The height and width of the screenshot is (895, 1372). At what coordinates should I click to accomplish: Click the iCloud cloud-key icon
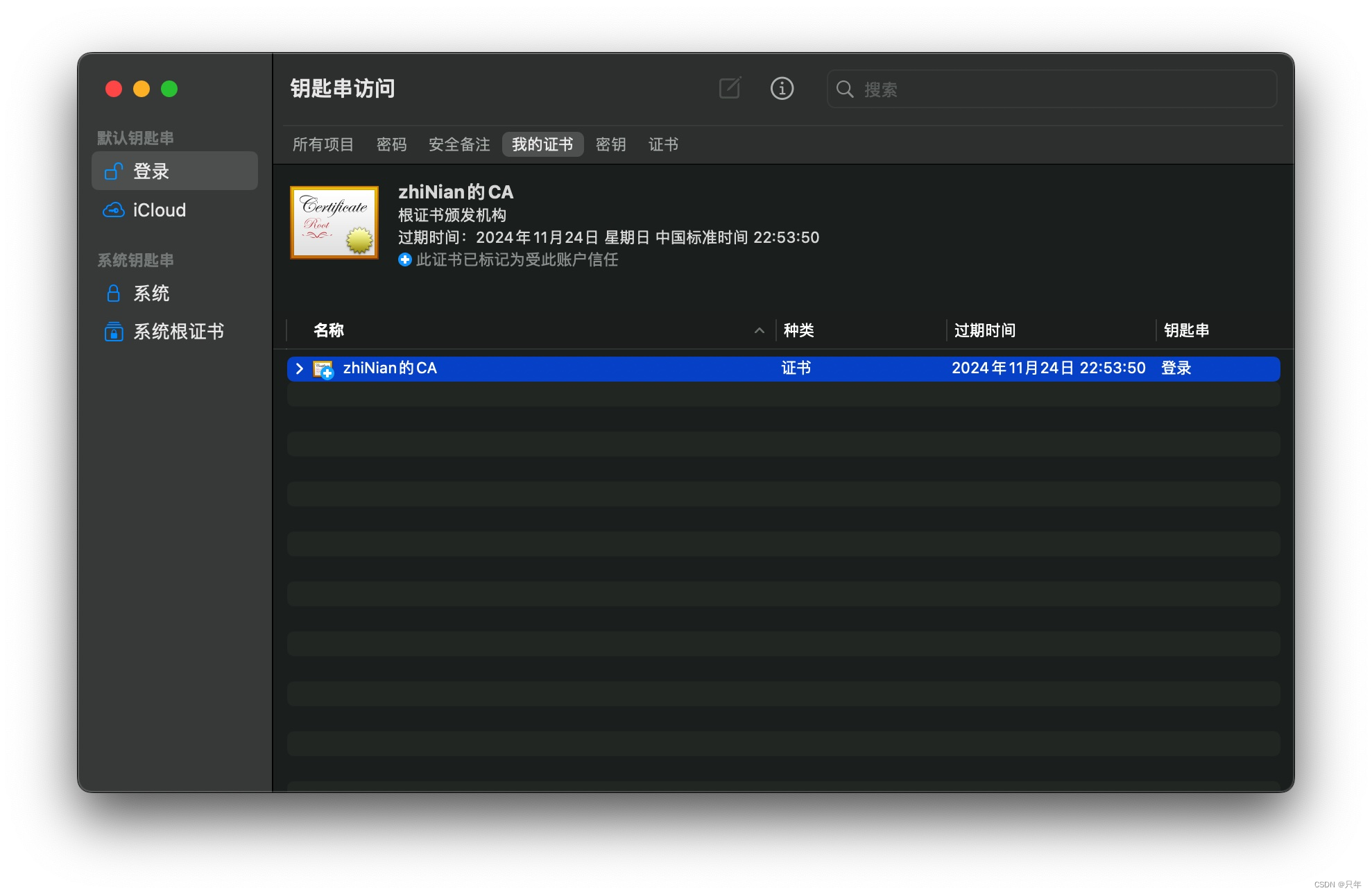[x=114, y=210]
